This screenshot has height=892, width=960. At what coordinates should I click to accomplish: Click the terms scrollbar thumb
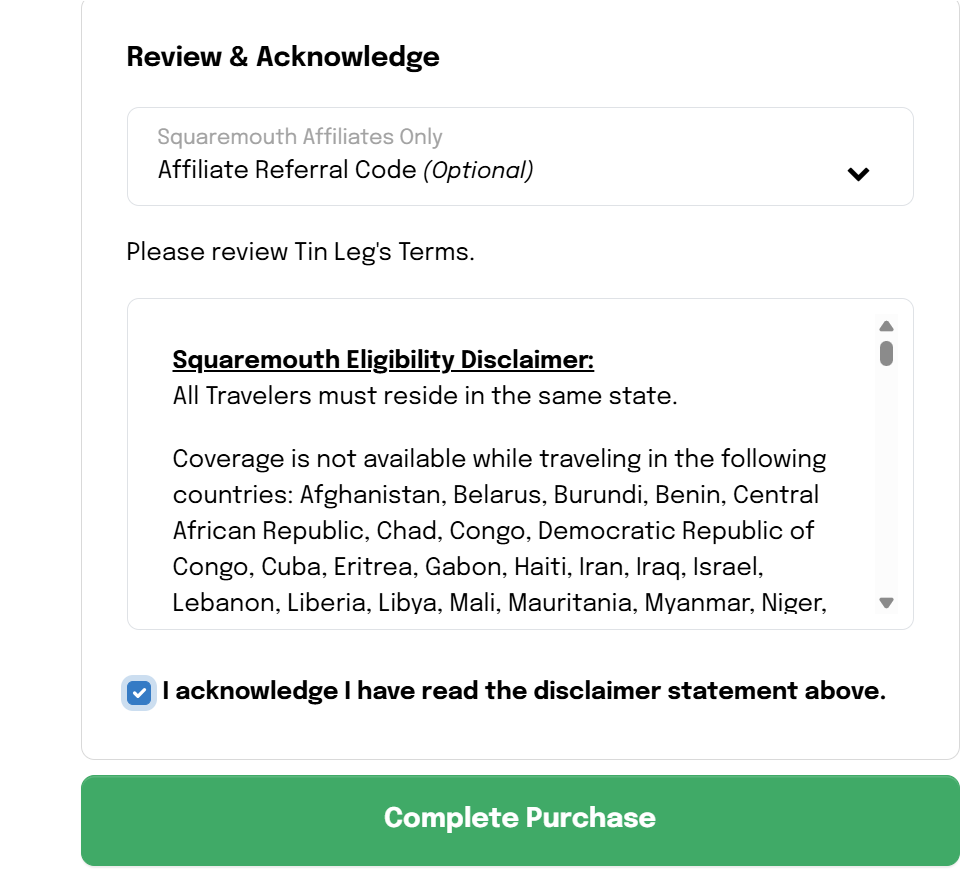[886, 355]
